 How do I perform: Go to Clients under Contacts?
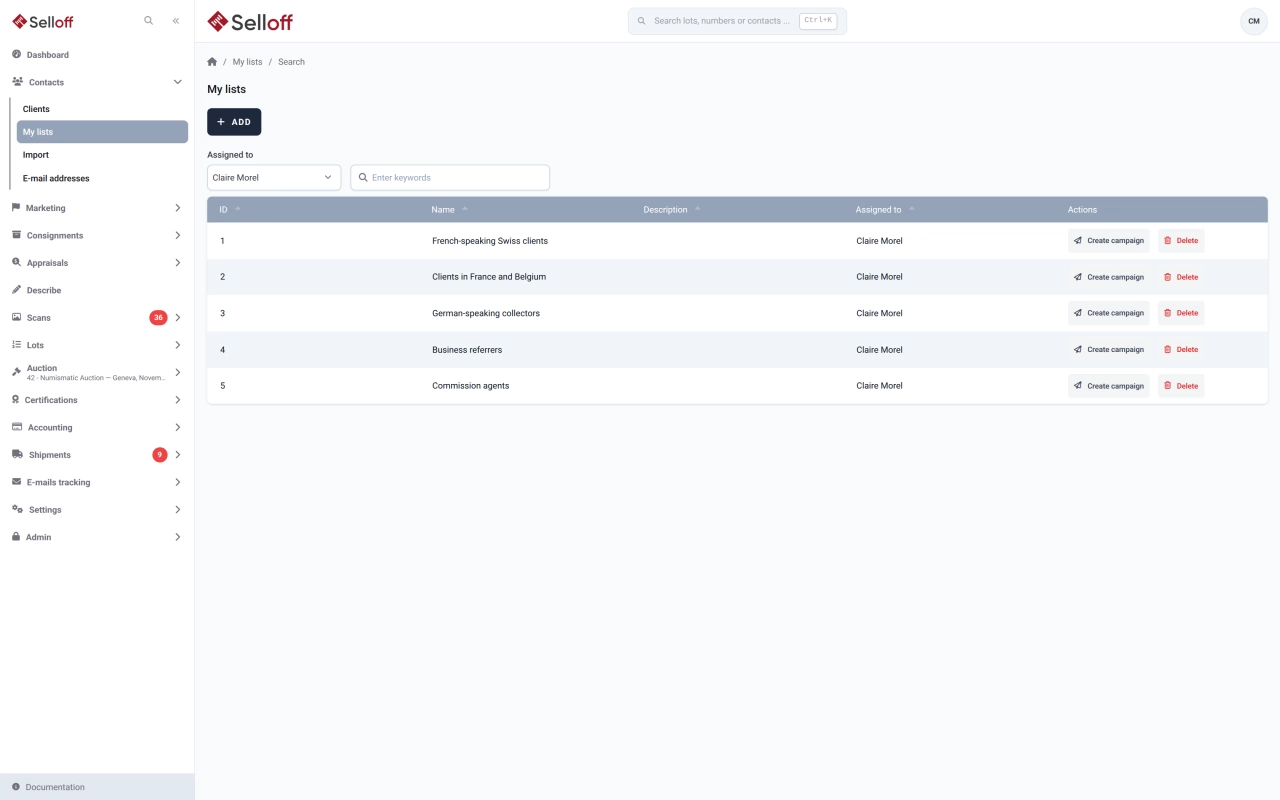[x=102, y=109]
